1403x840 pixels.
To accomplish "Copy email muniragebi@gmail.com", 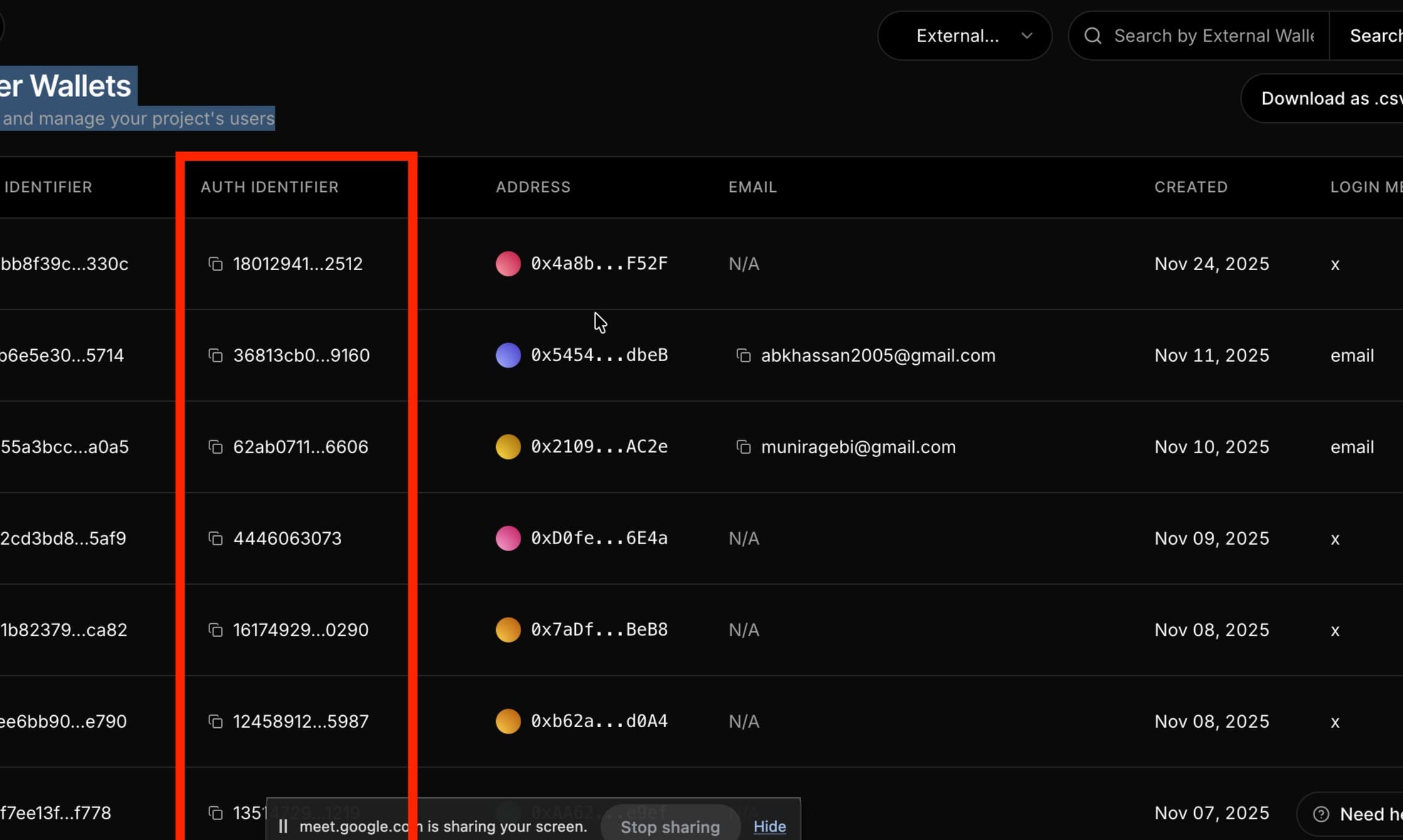I will pyautogui.click(x=743, y=447).
